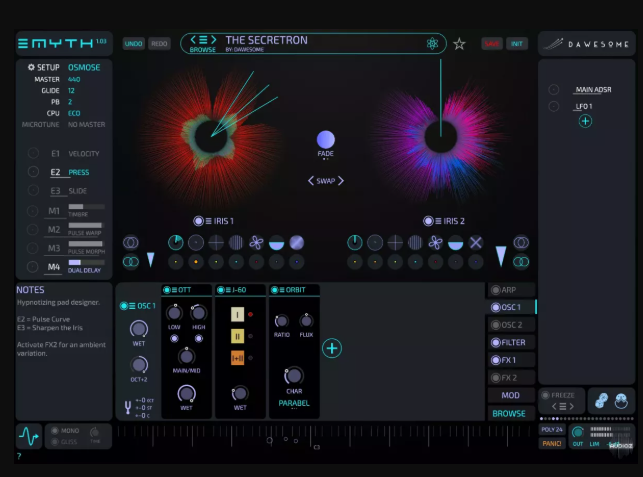Switch to the MOD tab
The image size is (643, 477).
coord(511,395)
